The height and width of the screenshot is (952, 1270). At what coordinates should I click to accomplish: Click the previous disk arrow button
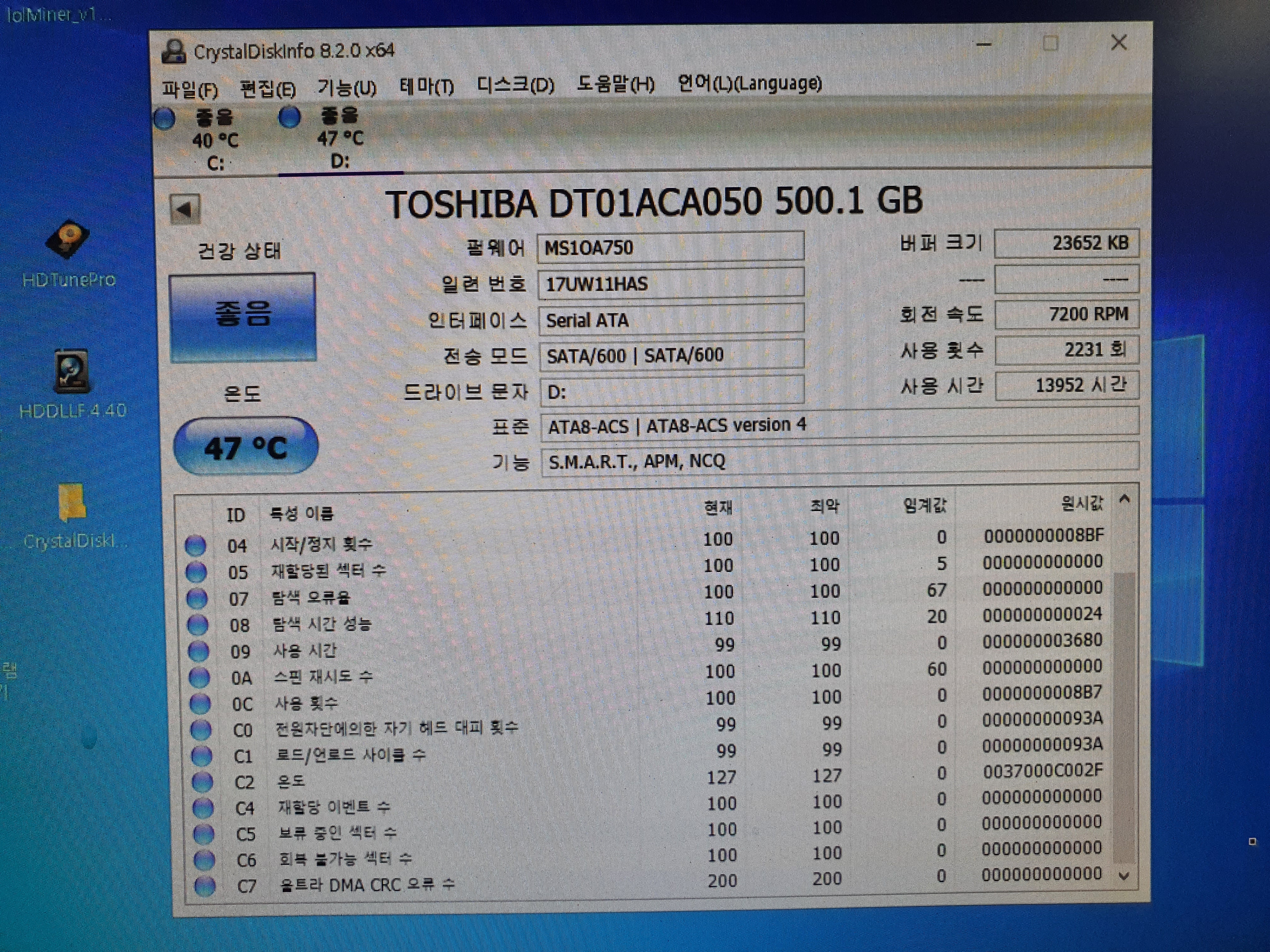(185, 209)
